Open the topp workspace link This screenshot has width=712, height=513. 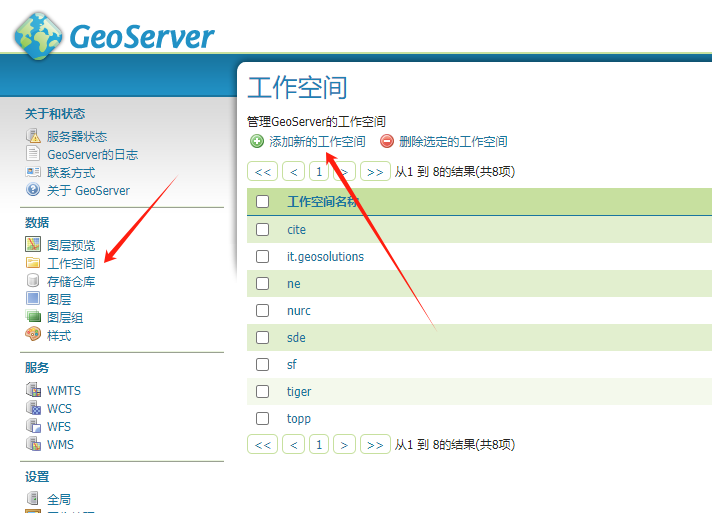click(x=299, y=419)
